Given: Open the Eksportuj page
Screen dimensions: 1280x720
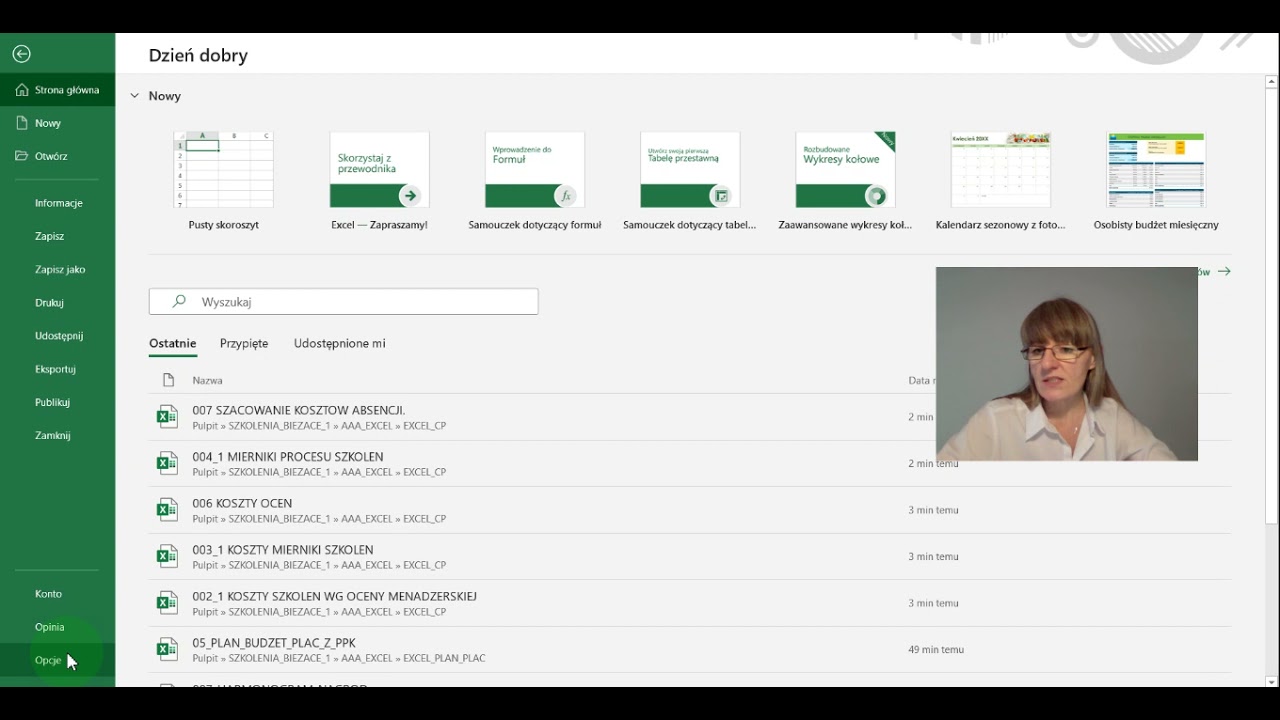Looking at the screenshot, I should (x=58, y=369).
